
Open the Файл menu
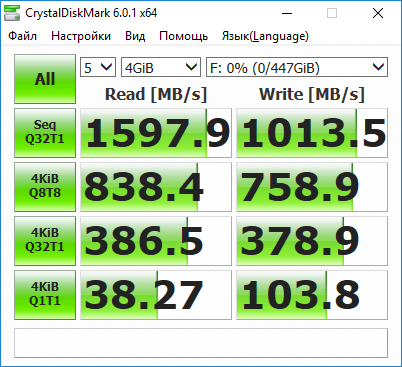click(23, 36)
